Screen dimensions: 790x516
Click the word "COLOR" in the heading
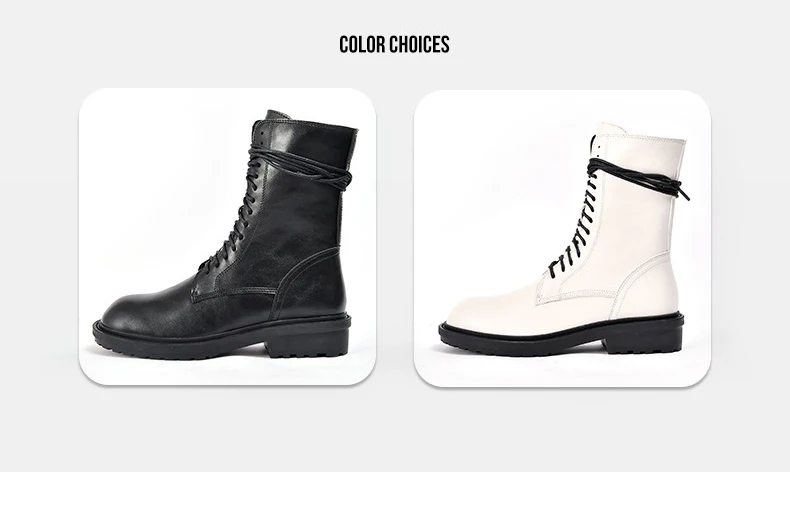tap(362, 44)
